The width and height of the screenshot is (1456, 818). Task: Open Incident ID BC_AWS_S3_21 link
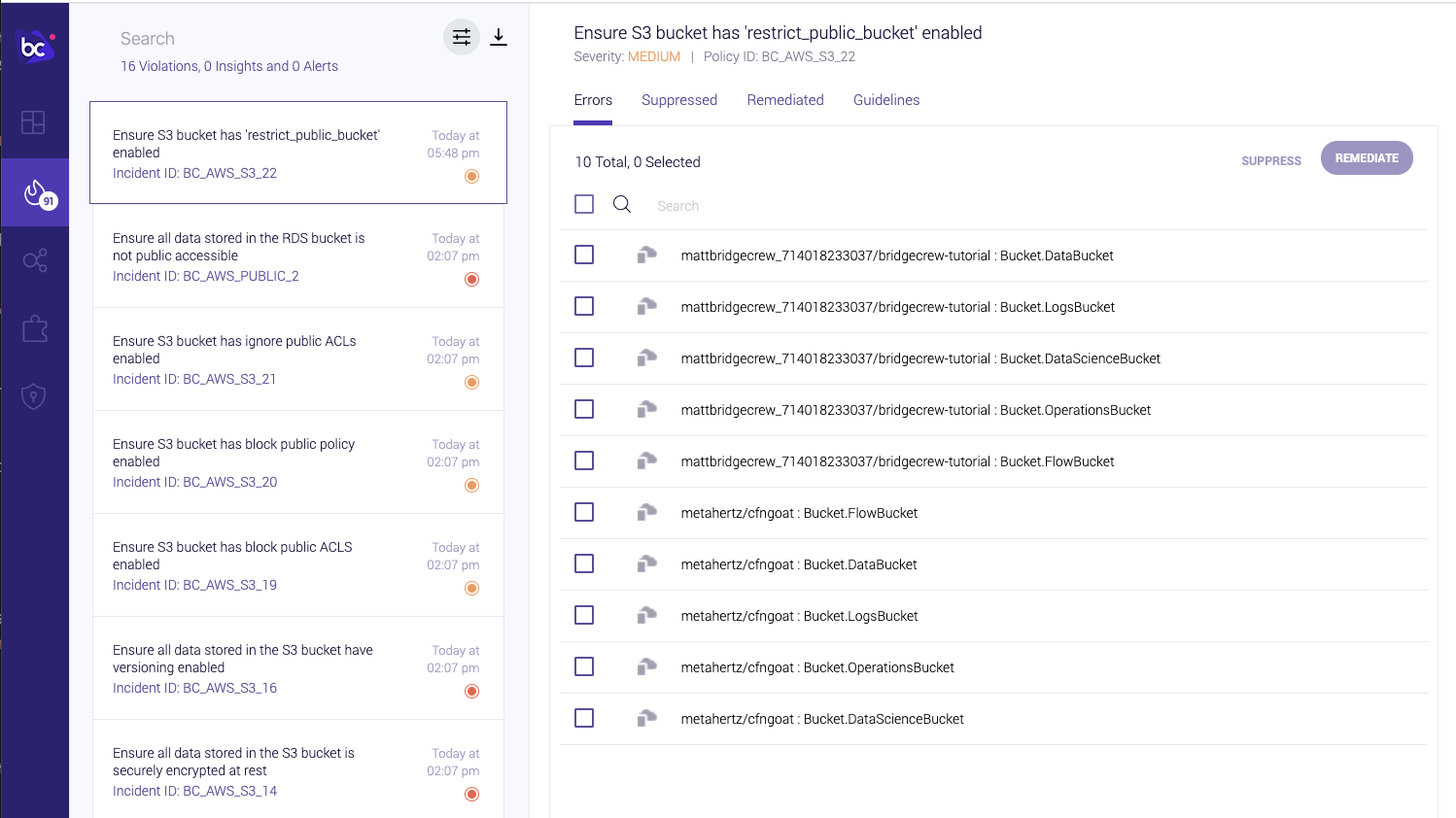pyautogui.click(x=194, y=379)
